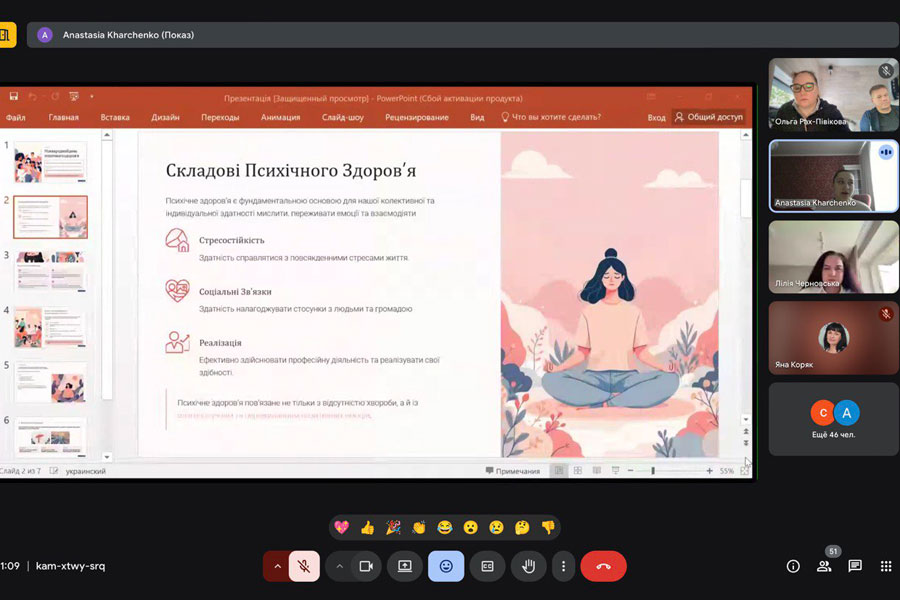Click the 'Что вы хотите сделать?' search box
This screenshot has width=900, height=600.
click(x=551, y=117)
